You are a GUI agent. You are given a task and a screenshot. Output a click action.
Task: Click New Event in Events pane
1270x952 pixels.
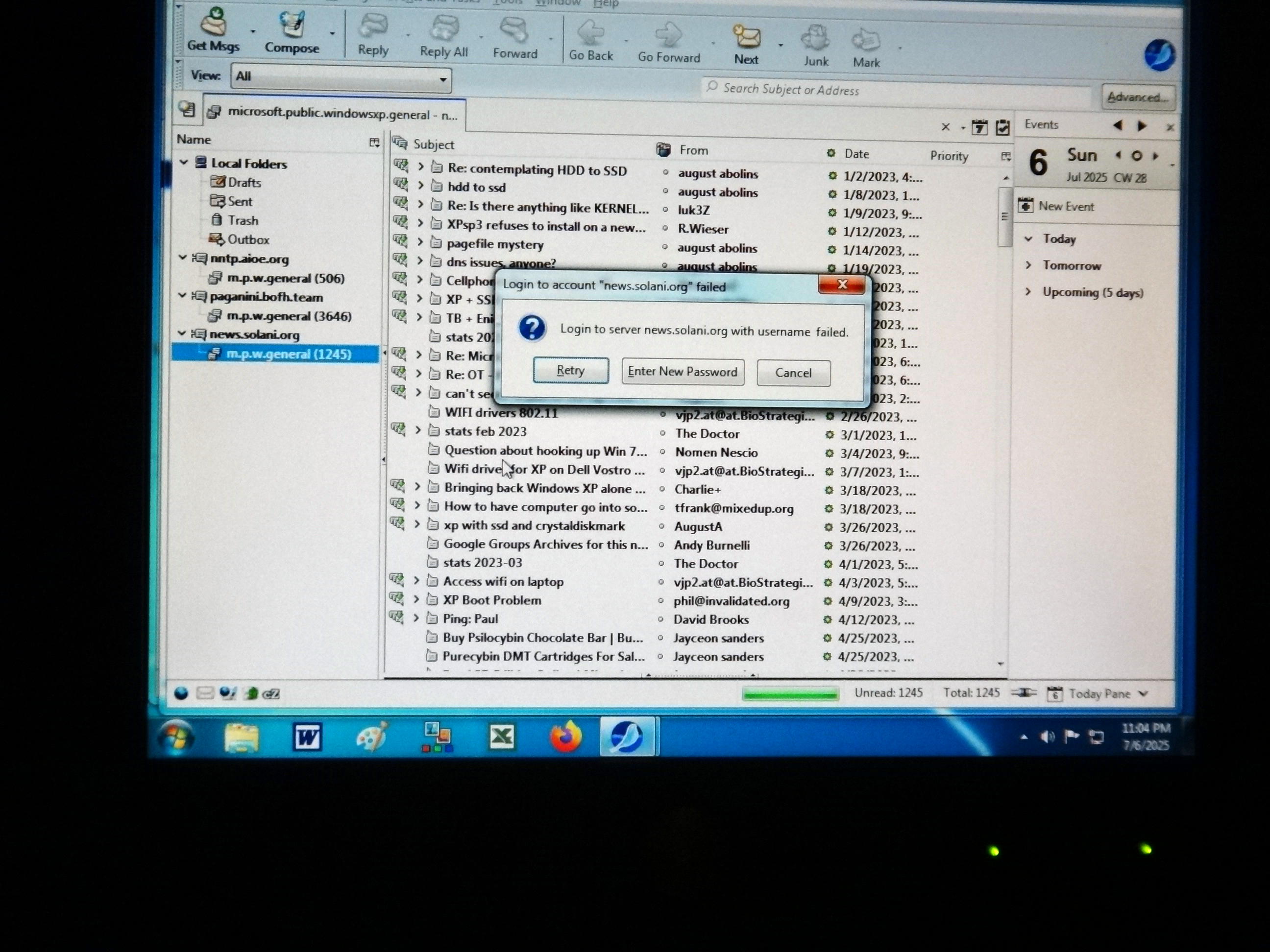click(x=1056, y=206)
